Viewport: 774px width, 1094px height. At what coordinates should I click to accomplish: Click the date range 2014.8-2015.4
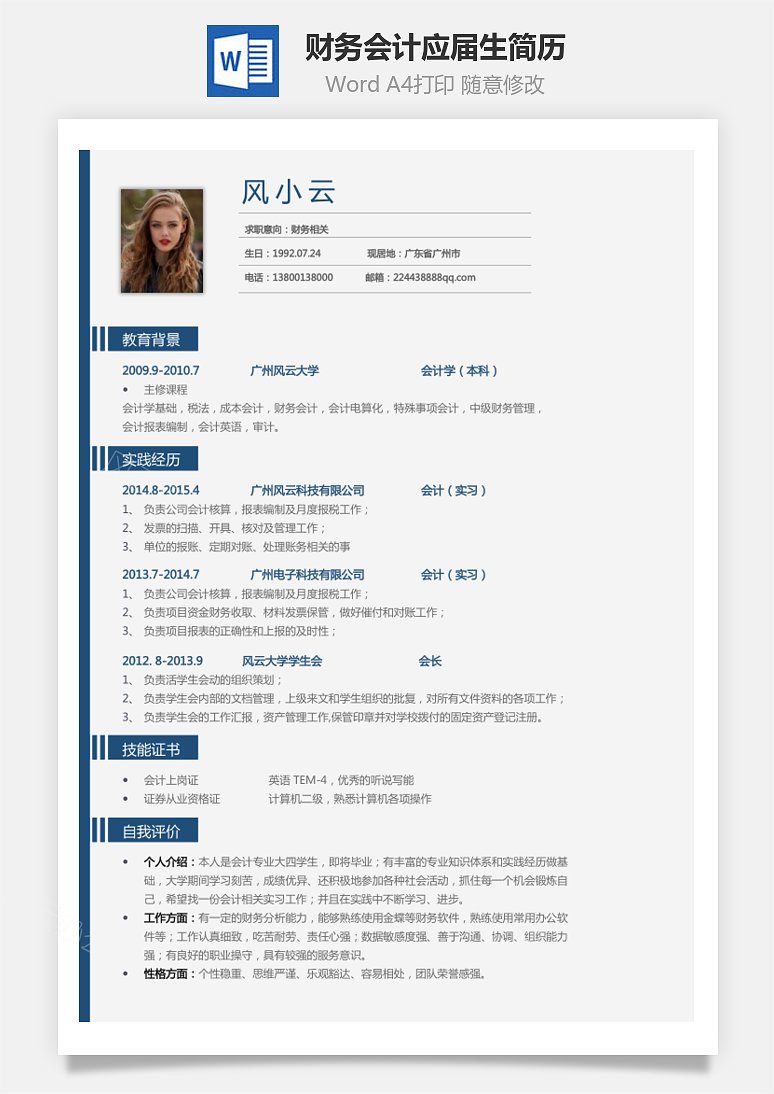click(x=161, y=490)
